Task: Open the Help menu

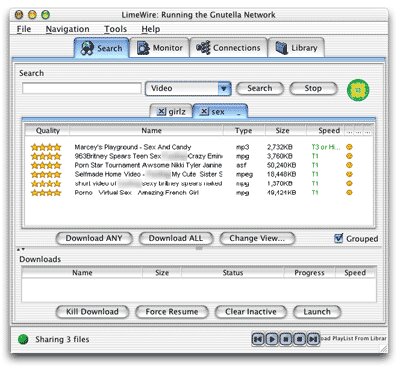Action: pos(151,29)
